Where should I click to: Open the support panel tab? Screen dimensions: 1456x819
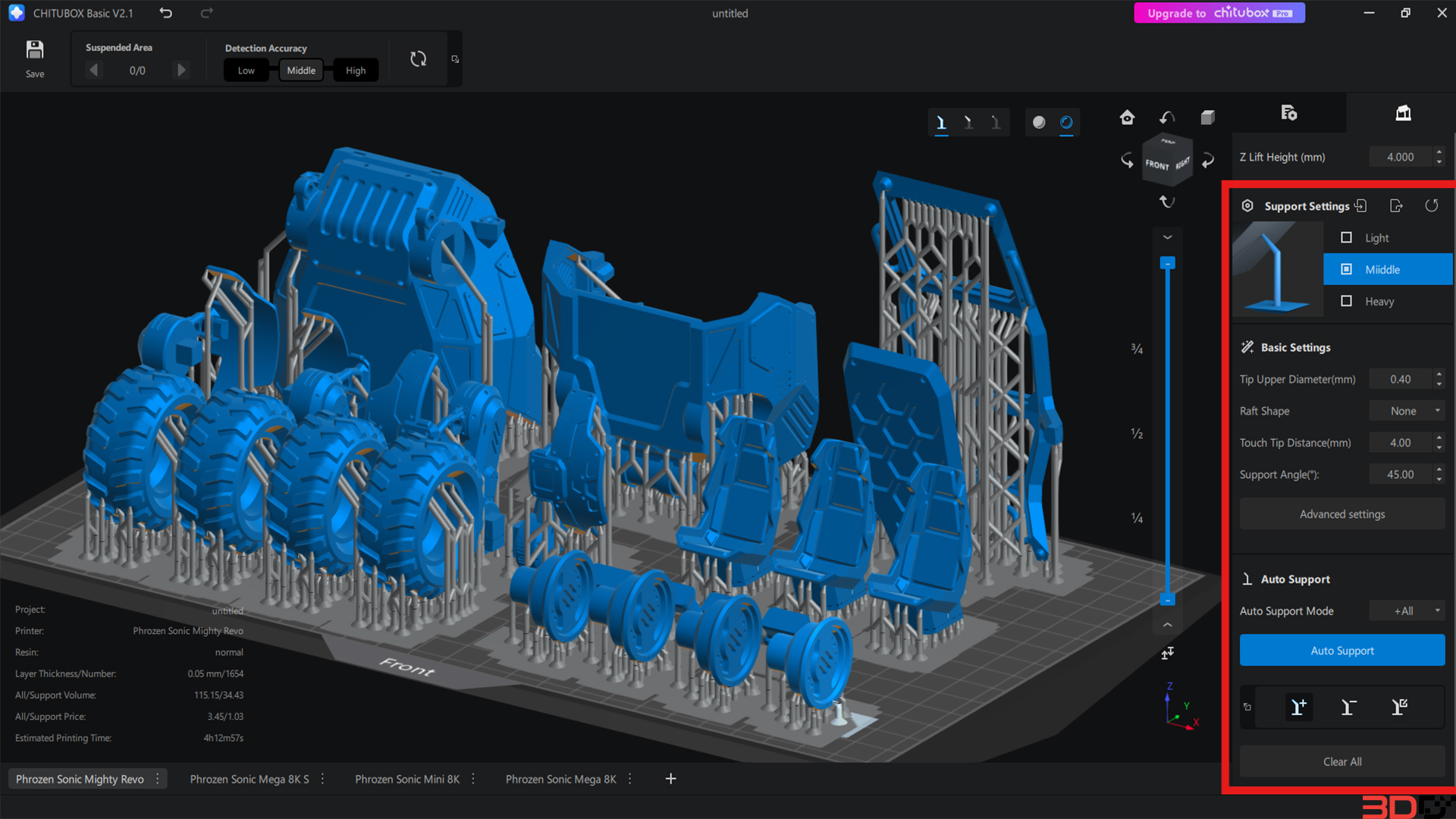1404,113
